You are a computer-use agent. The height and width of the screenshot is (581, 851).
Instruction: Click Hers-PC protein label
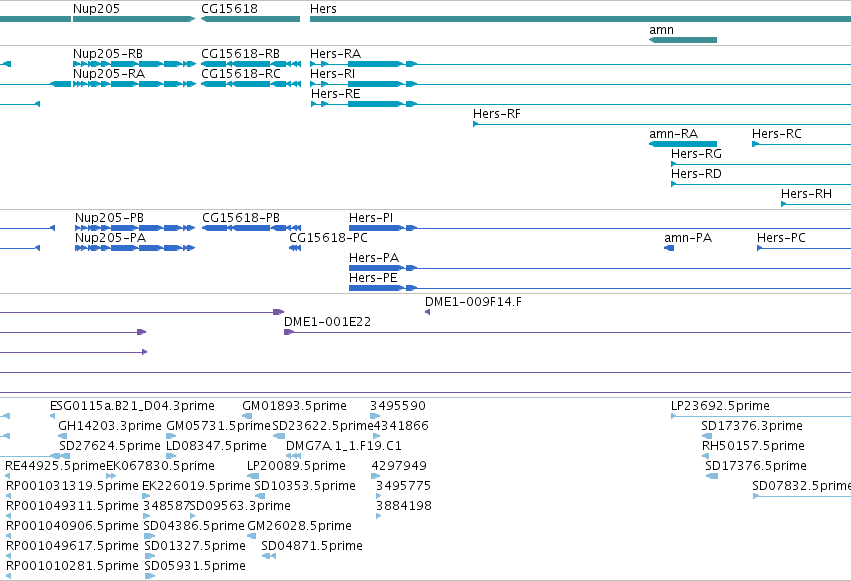coord(781,238)
